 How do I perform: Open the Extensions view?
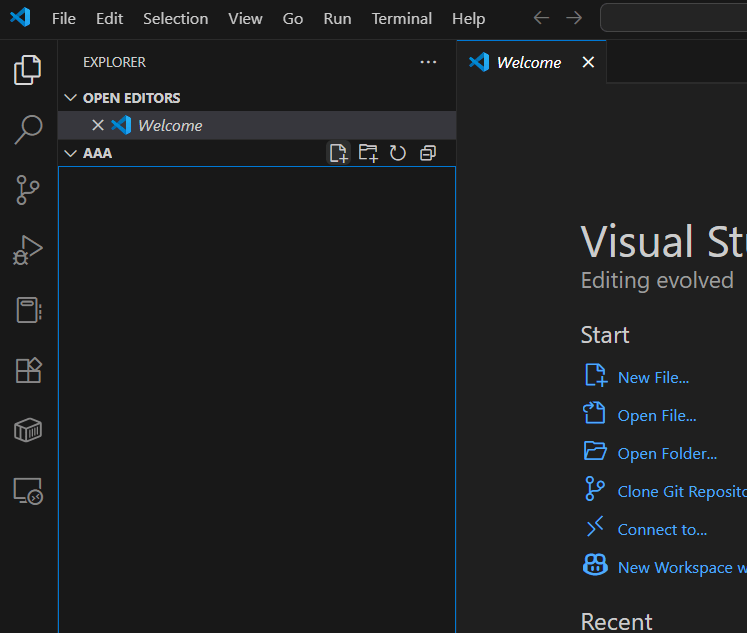click(x=29, y=370)
